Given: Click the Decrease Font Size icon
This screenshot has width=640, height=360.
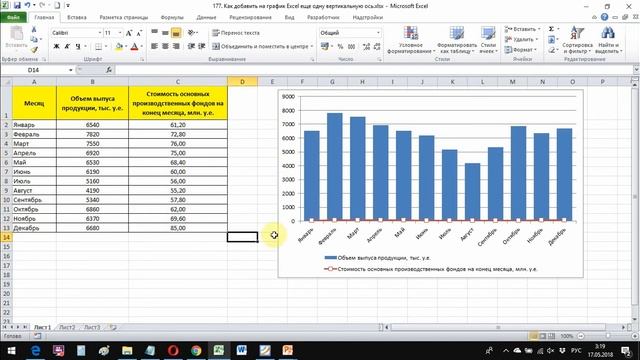Looking at the screenshot, I should click(139, 33).
